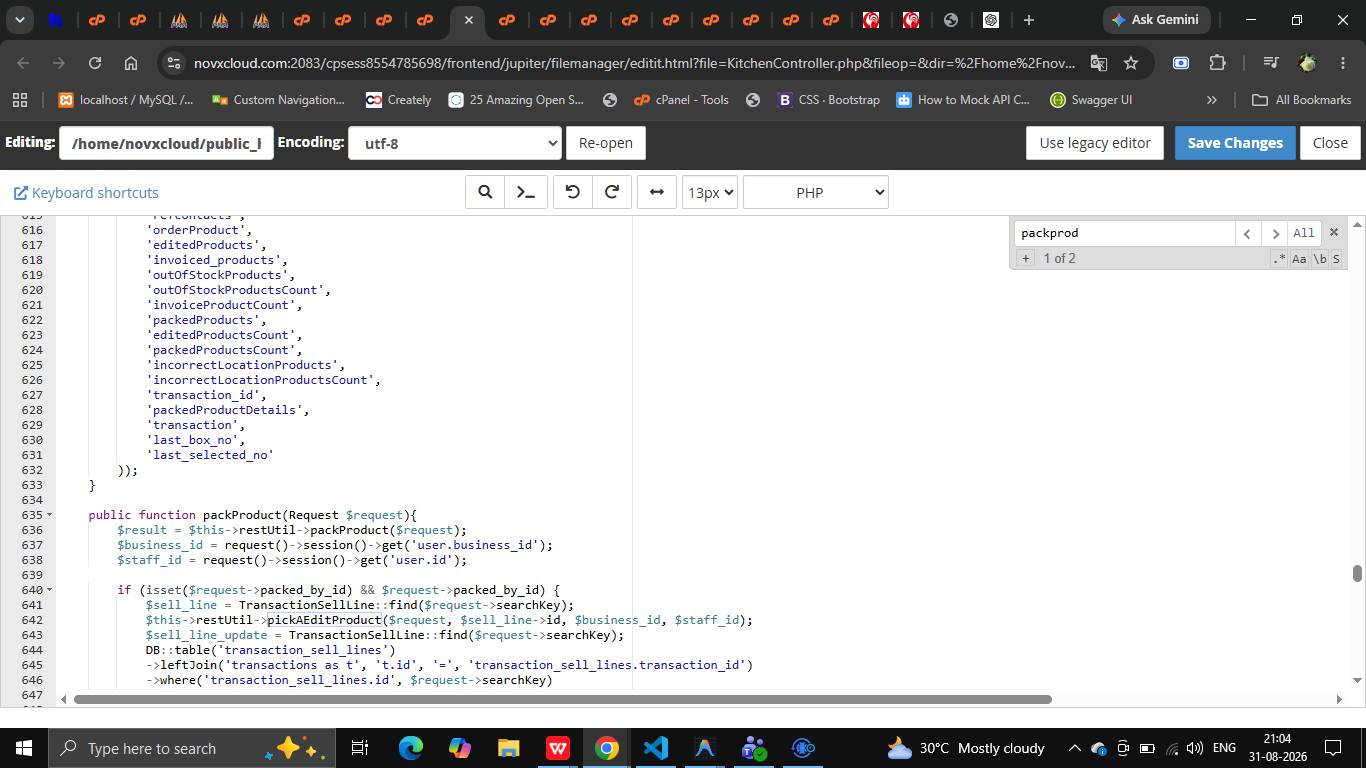Viewport: 1366px width, 768px height.
Task: Undo the last edit in editor
Action: pyautogui.click(x=573, y=193)
